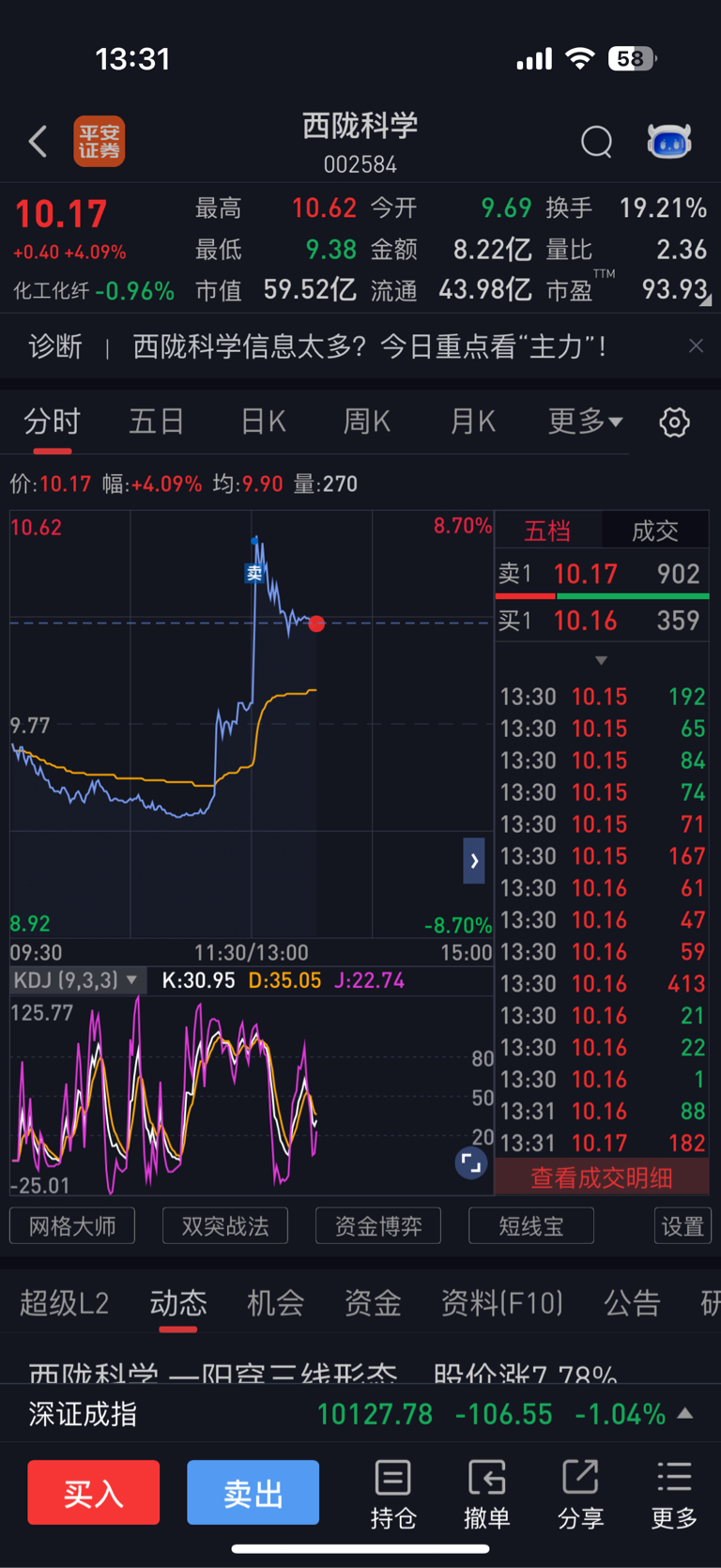Click the red current price dot
The image size is (721, 1568).
tap(316, 623)
